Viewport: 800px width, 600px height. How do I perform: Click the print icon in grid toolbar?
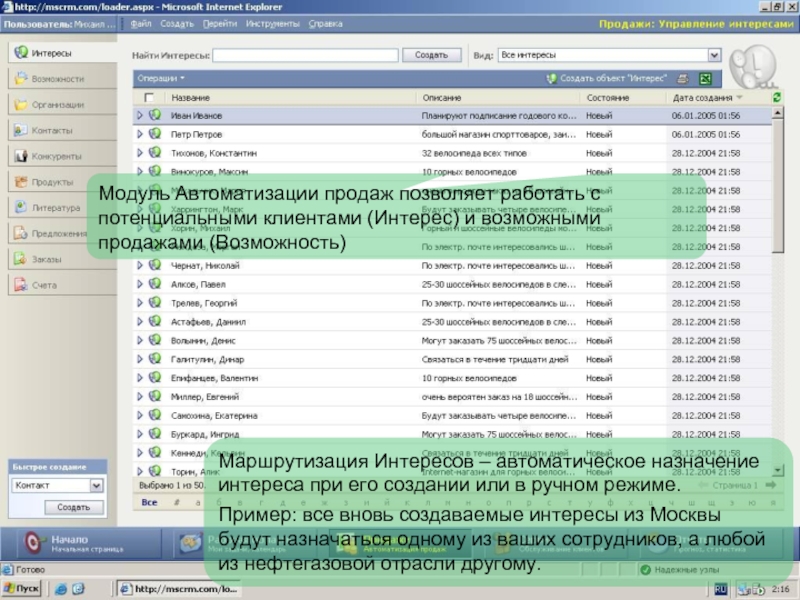[x=682, y=79]
